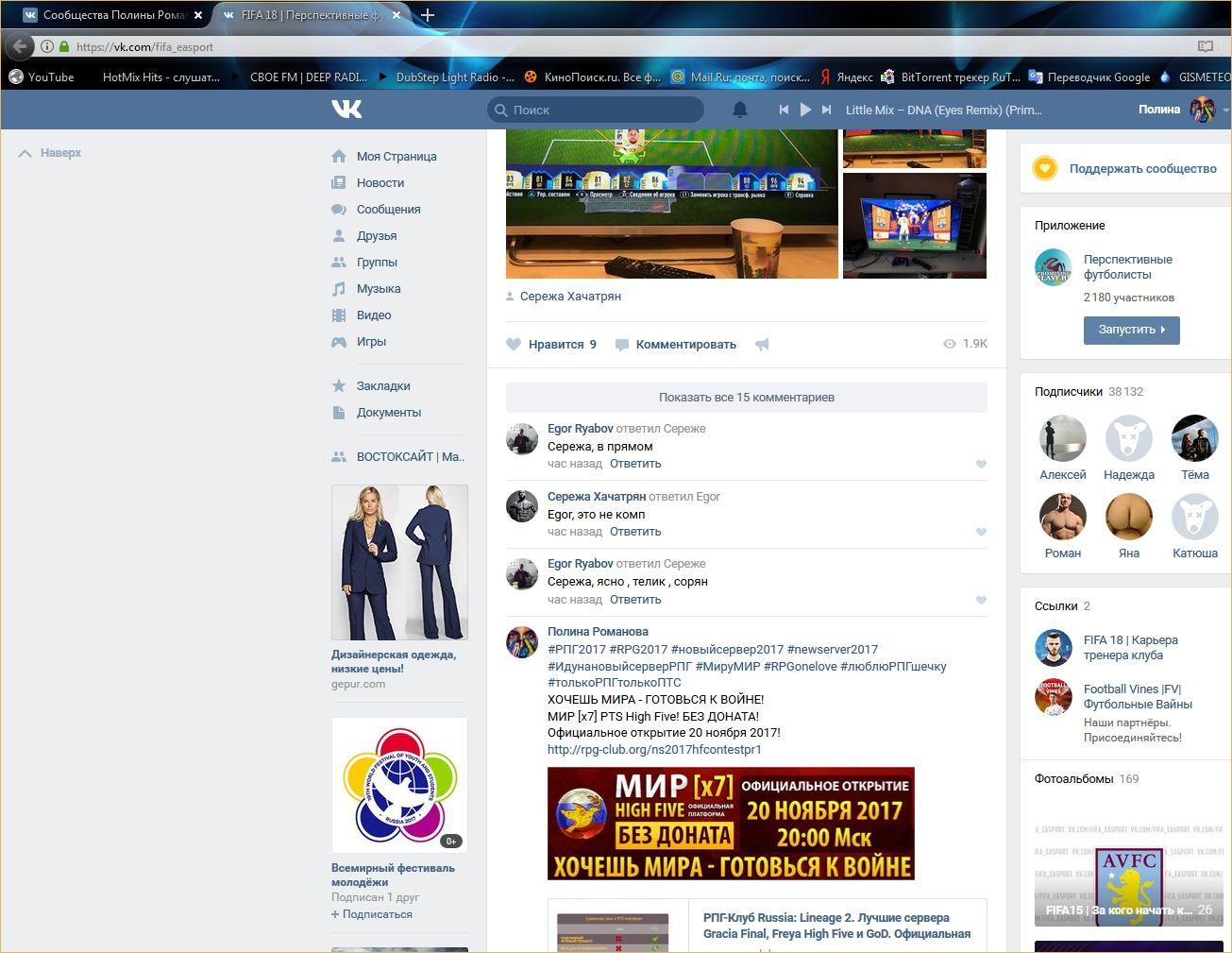Open Игры section

click(x=371, y=341)
